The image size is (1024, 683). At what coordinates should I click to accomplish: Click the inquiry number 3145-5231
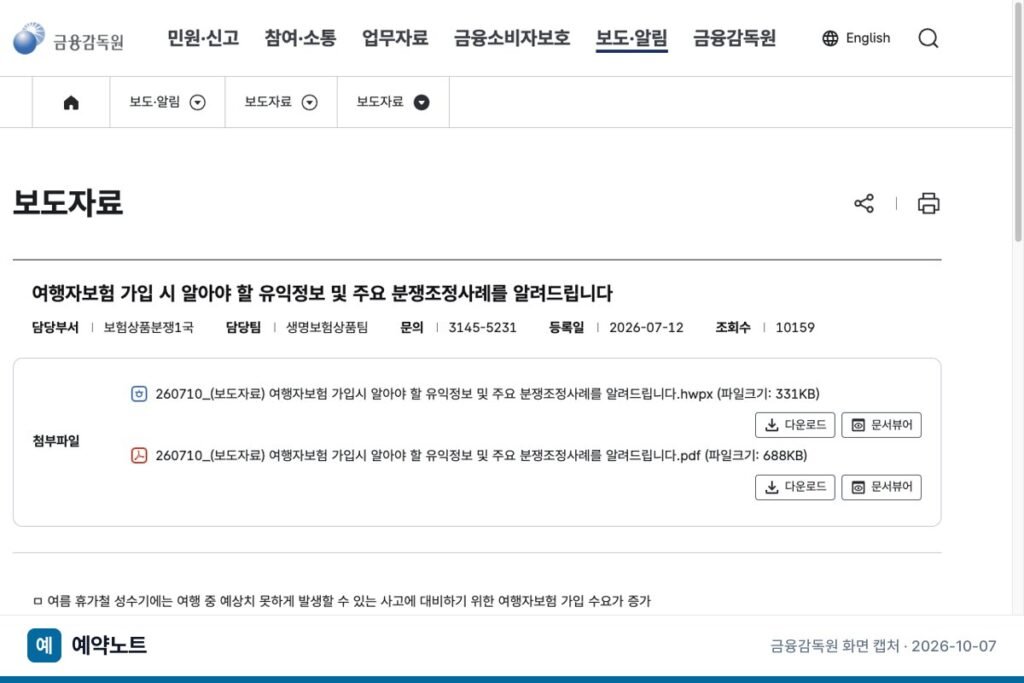tap(482, 328)
